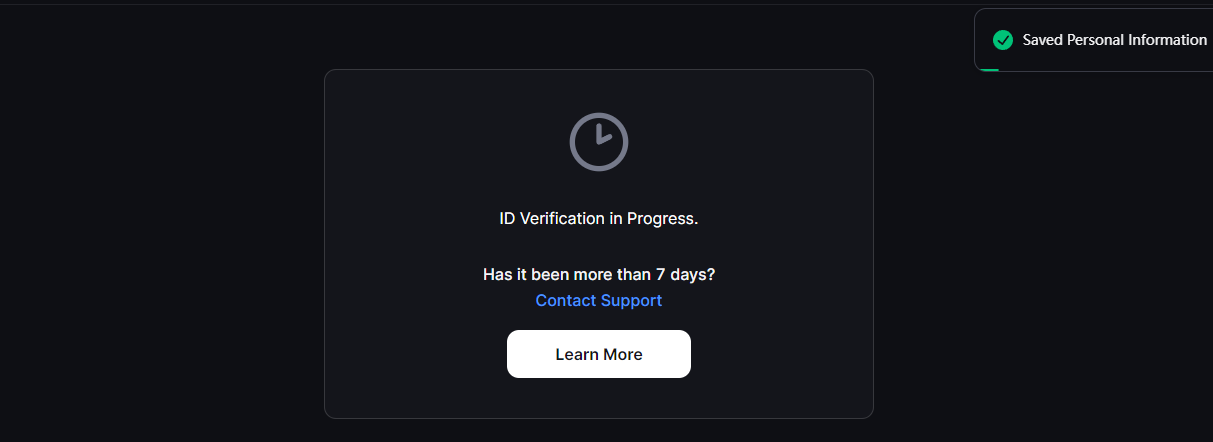
Task: Click the white check inside the green circle
Action: pyautogui.click(x=1002, y=40)
